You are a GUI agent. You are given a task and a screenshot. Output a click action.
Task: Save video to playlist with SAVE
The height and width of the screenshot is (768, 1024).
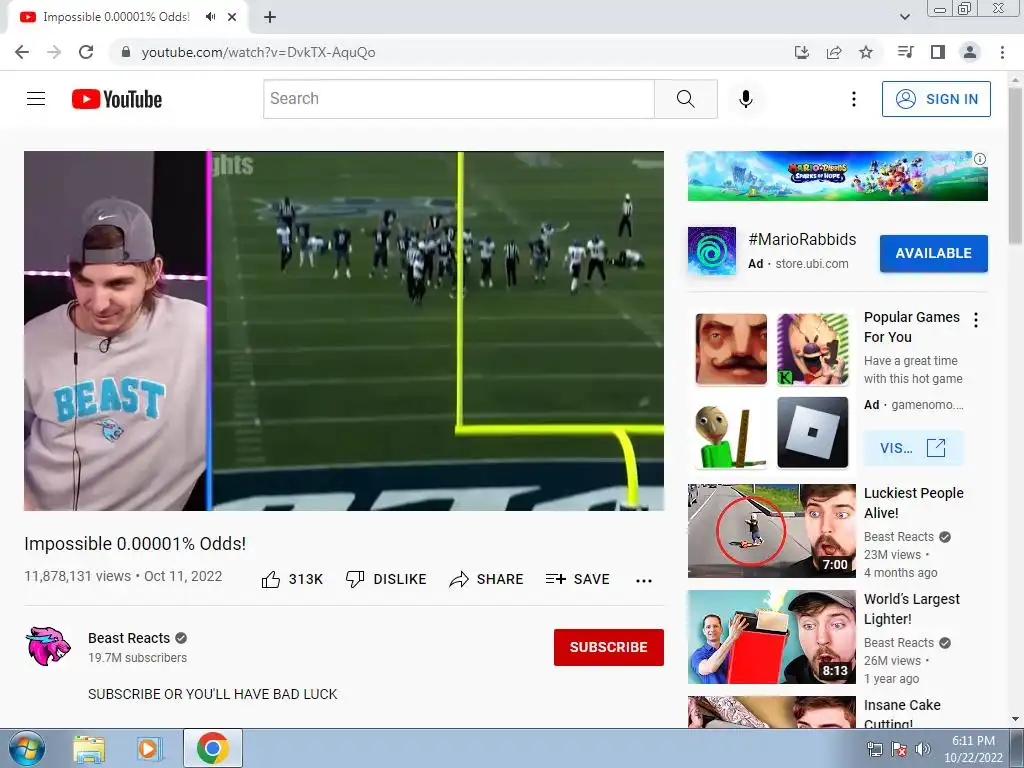[578, 579]
